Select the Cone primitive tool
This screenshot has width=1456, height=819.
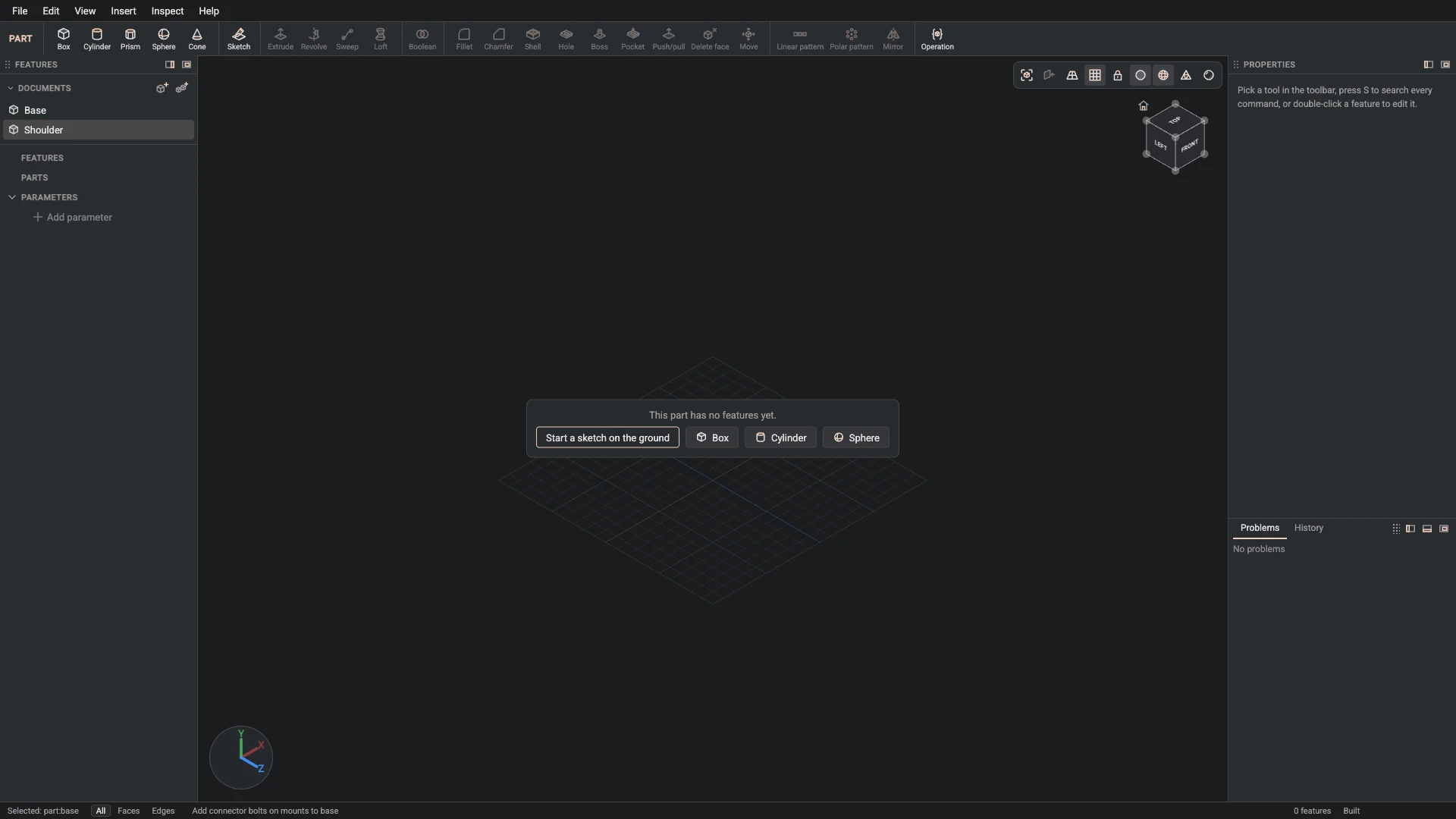click(x=197, y=39)
